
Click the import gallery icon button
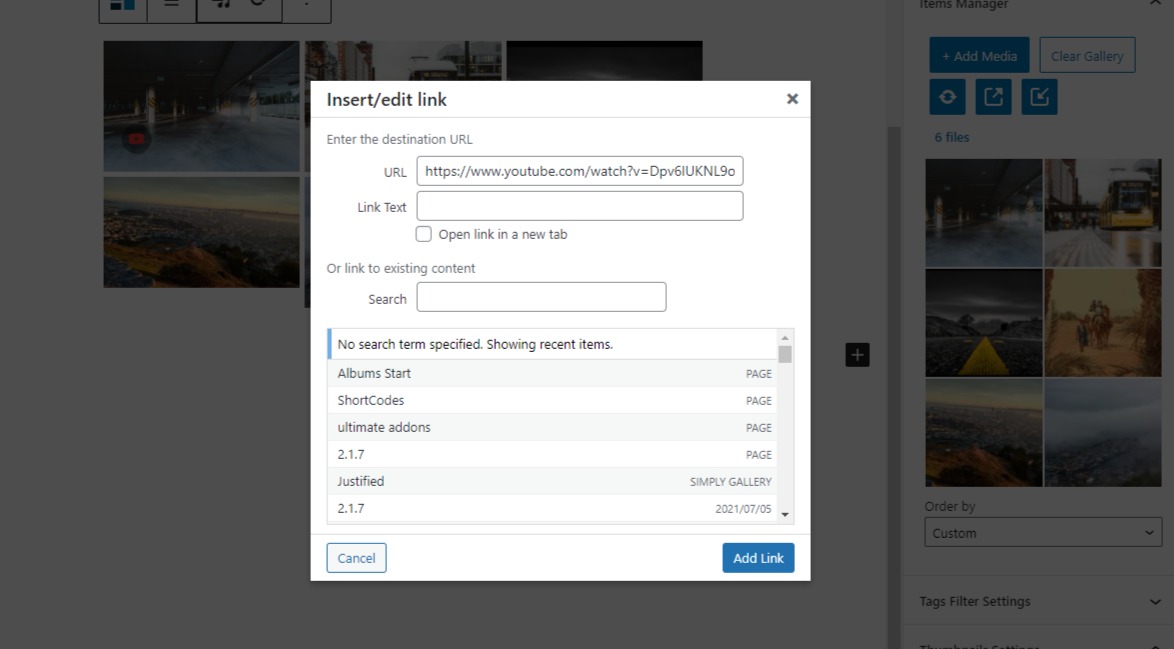click(1039, 97)
